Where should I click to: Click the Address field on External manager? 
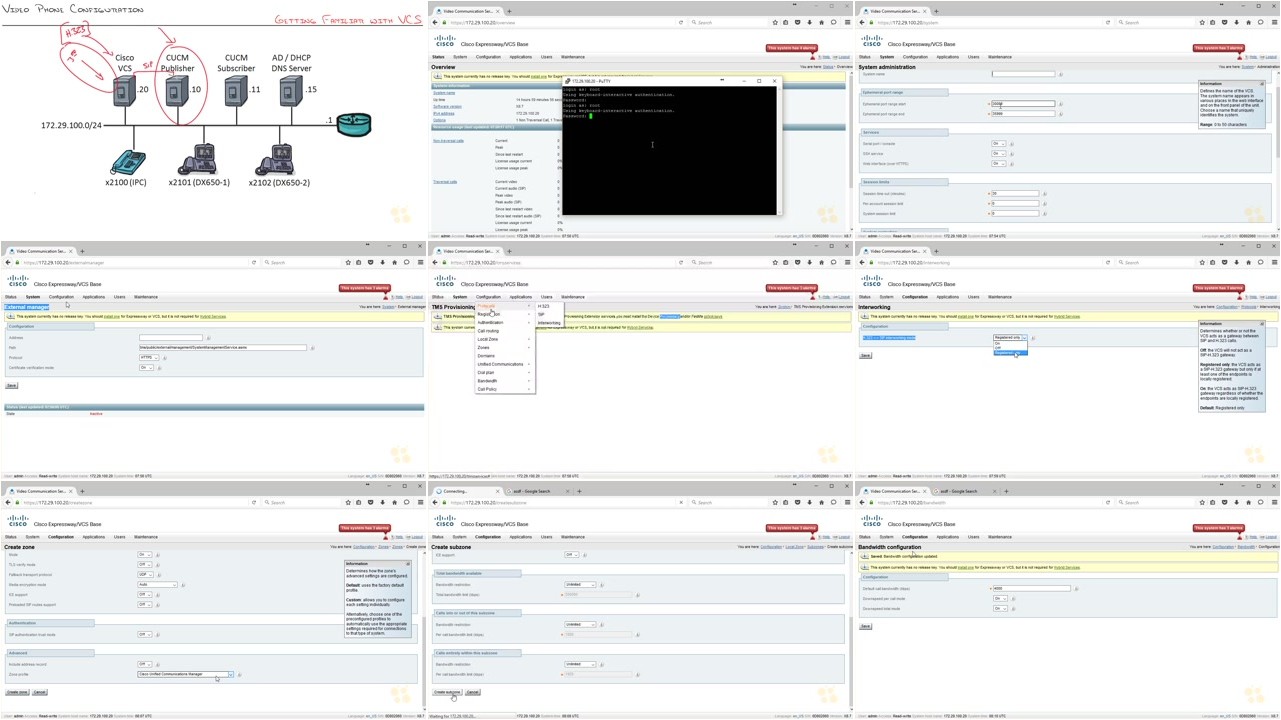pos(170,338)
